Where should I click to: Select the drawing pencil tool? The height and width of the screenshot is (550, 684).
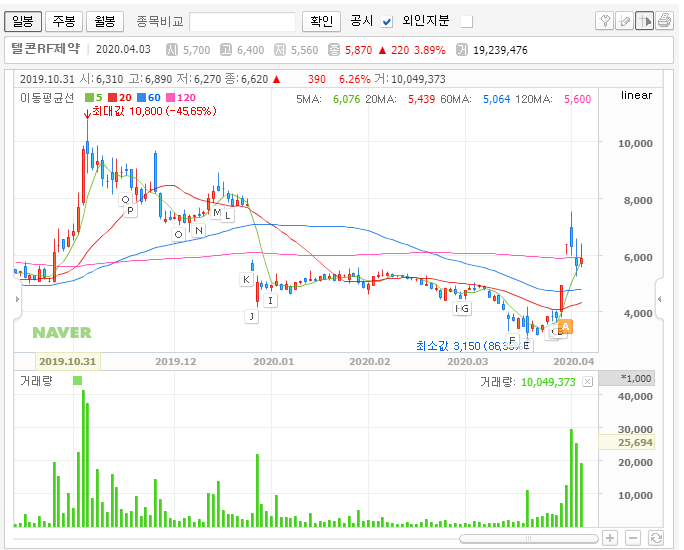pos(624,20)
